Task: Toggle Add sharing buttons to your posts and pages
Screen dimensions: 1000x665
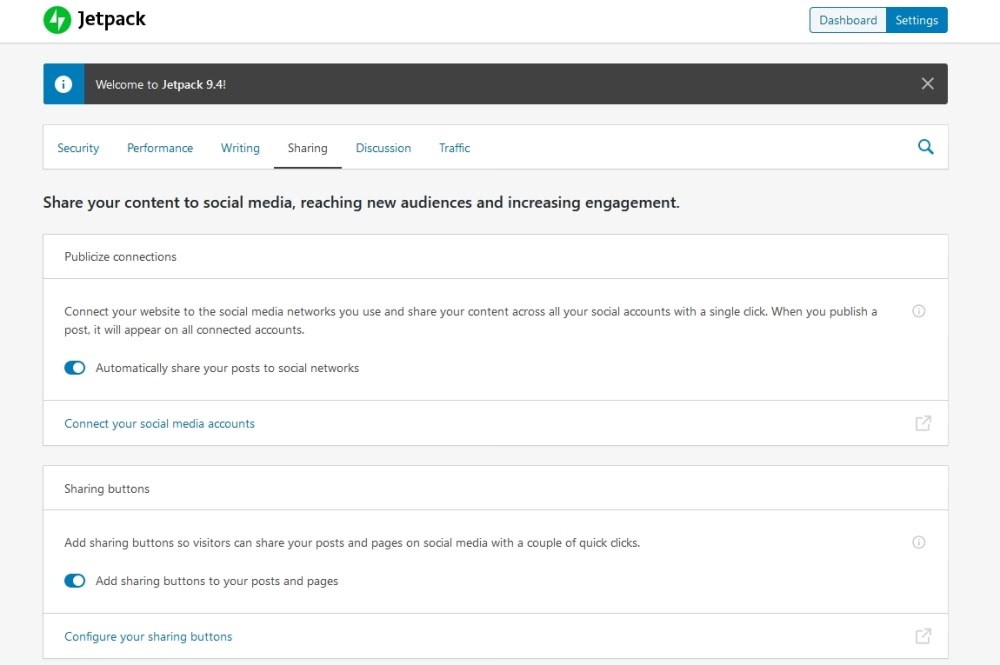Action: 75,581
